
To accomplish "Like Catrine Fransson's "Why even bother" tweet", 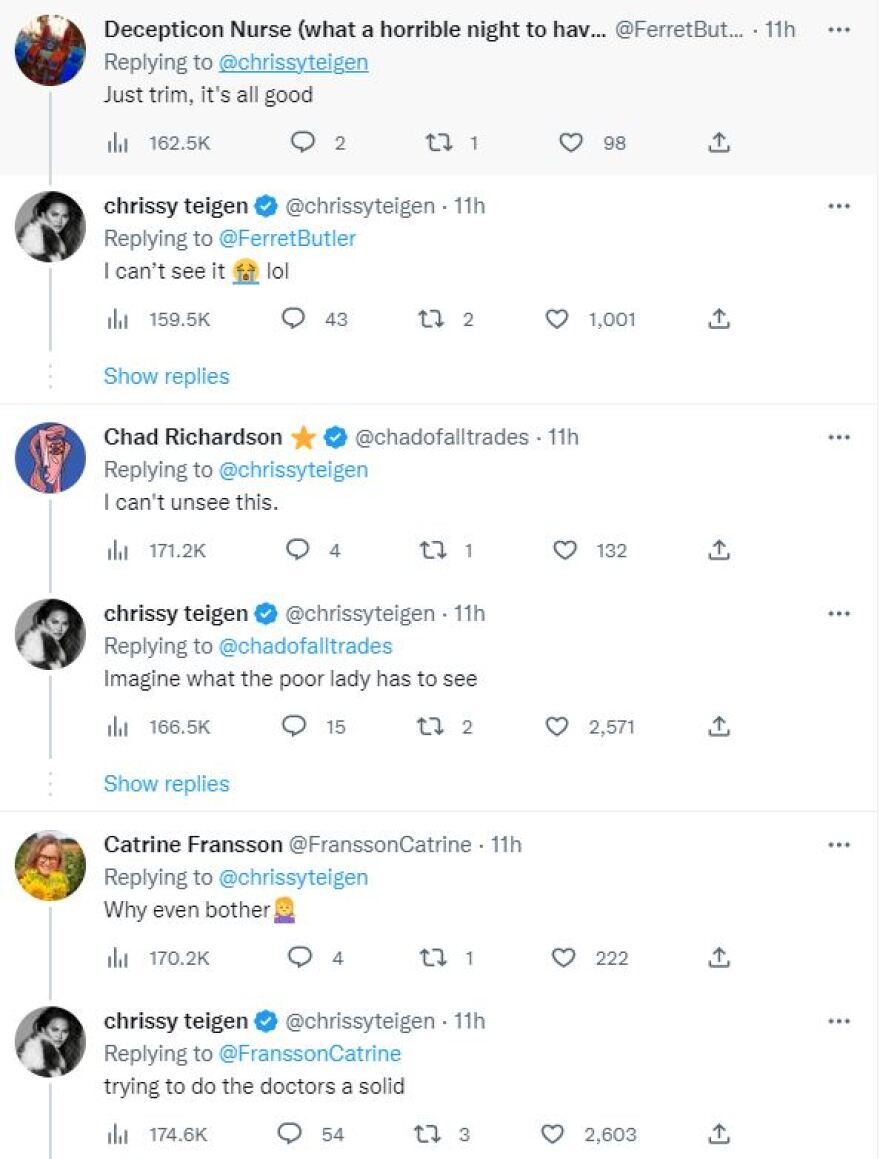I will click(x=565, y=958).
